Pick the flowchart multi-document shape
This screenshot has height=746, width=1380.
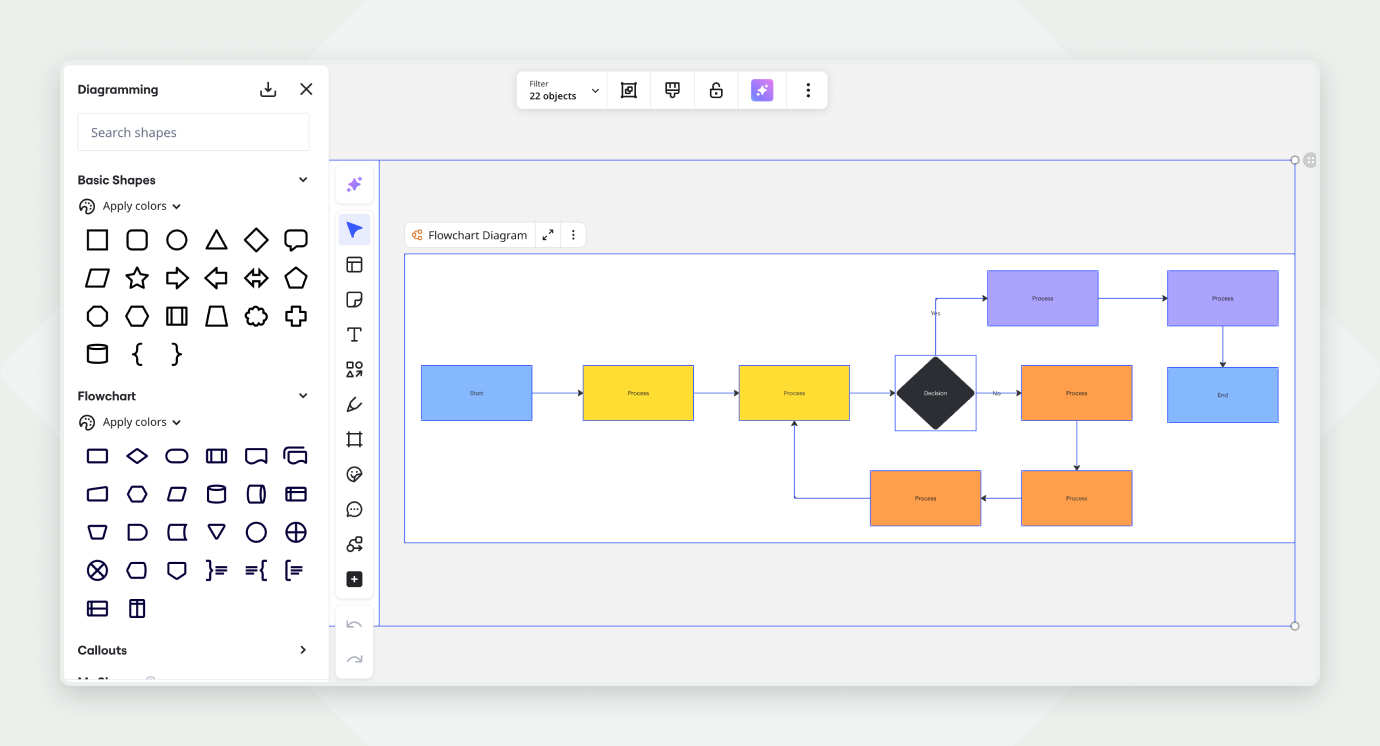click(x=296, y=456)
